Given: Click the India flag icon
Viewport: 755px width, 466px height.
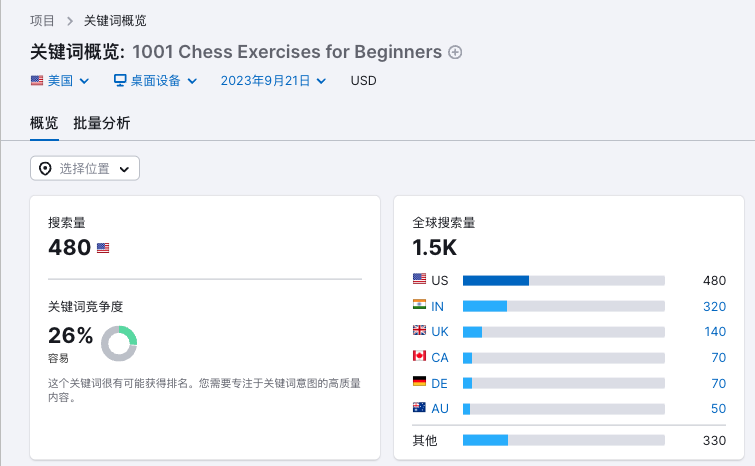Looking at the screenshot, I should pyautogui.click(x=419, y=306).
